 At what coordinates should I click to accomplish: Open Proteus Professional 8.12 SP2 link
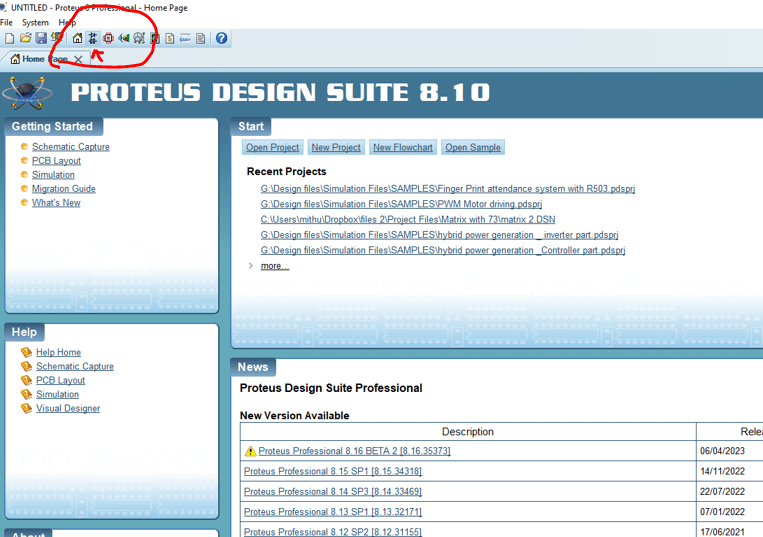pyautogui.click(x=333, y=532)
